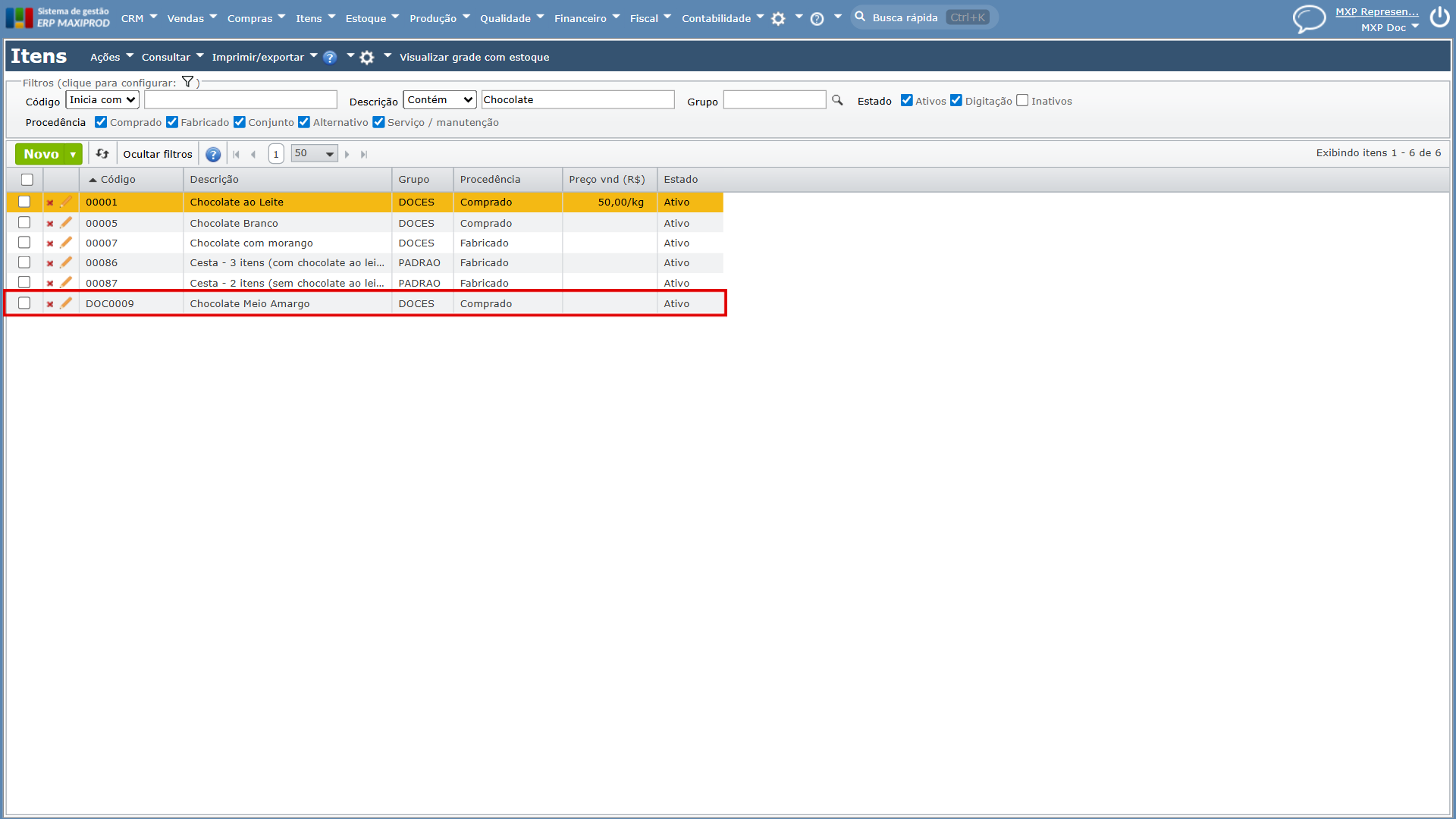Open the Estoque menu
This screenshot has height=819, width=1456.
372,18
